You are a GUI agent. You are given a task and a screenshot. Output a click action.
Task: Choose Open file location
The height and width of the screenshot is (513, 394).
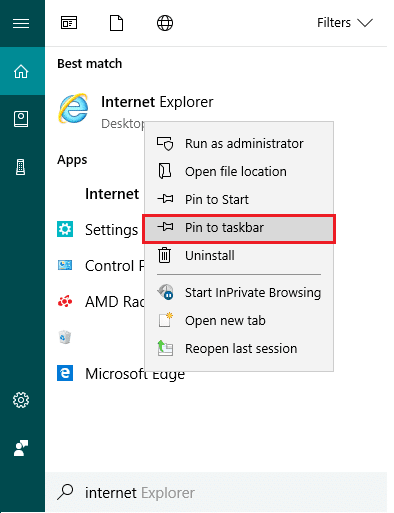[239, 172]
